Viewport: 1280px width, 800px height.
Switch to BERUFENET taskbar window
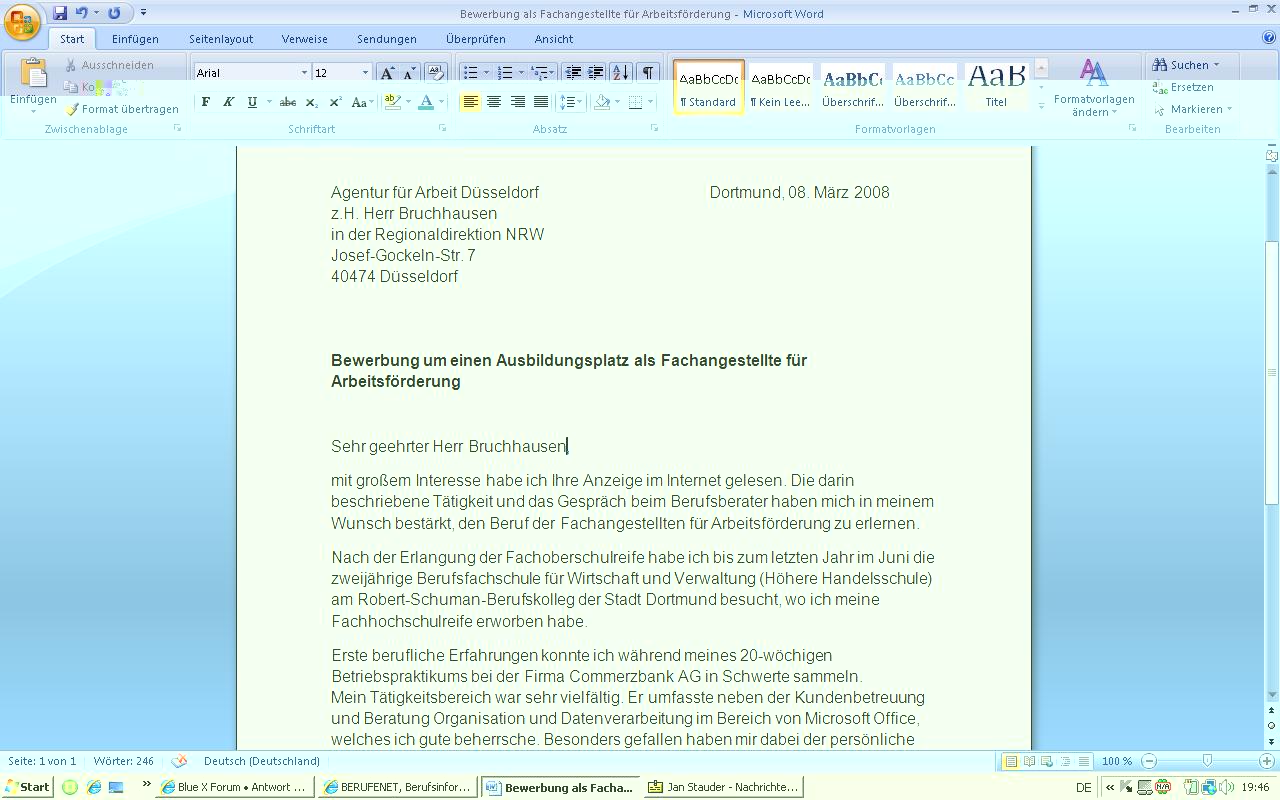coord(397,787)
